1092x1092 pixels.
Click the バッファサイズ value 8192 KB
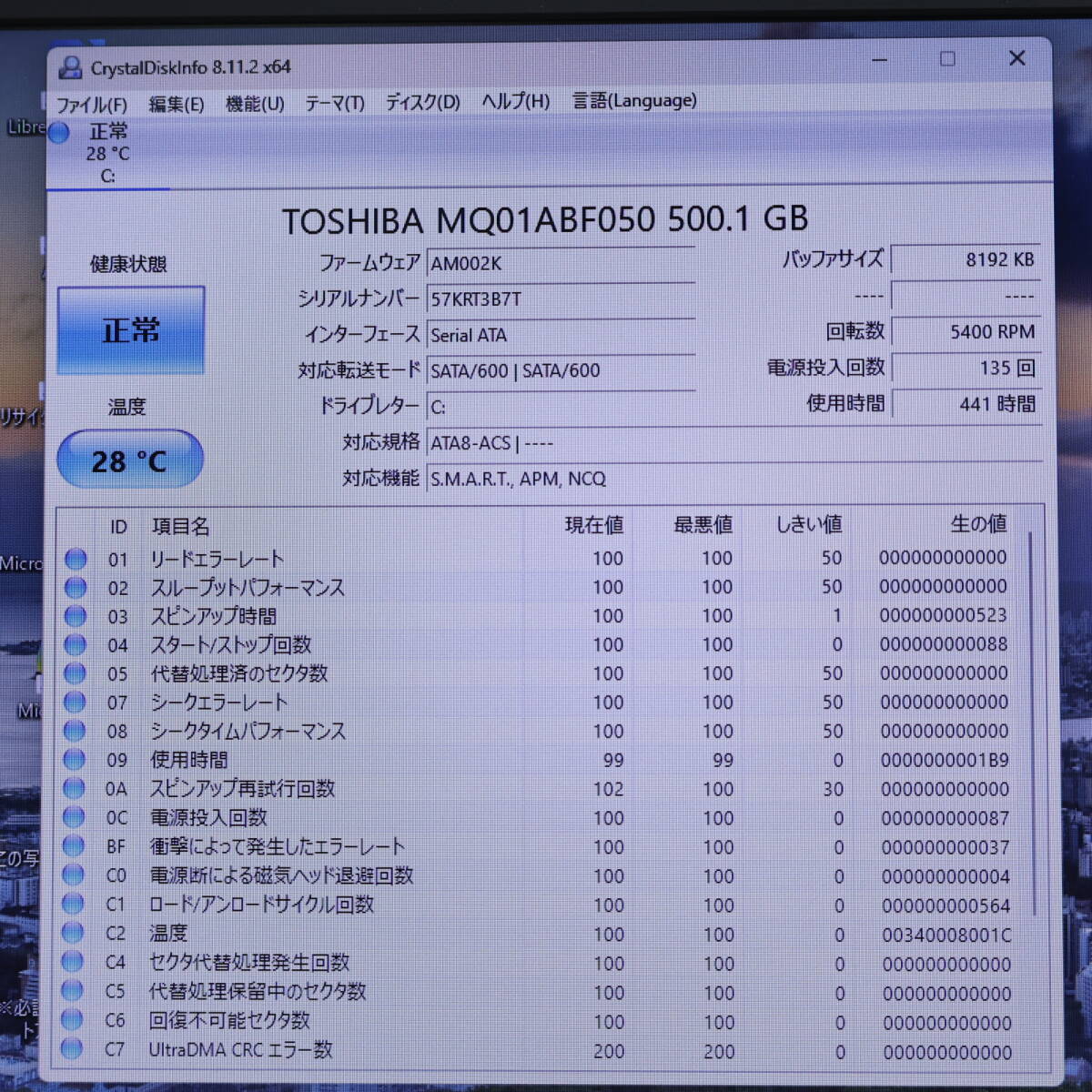[x=966, y=259]
